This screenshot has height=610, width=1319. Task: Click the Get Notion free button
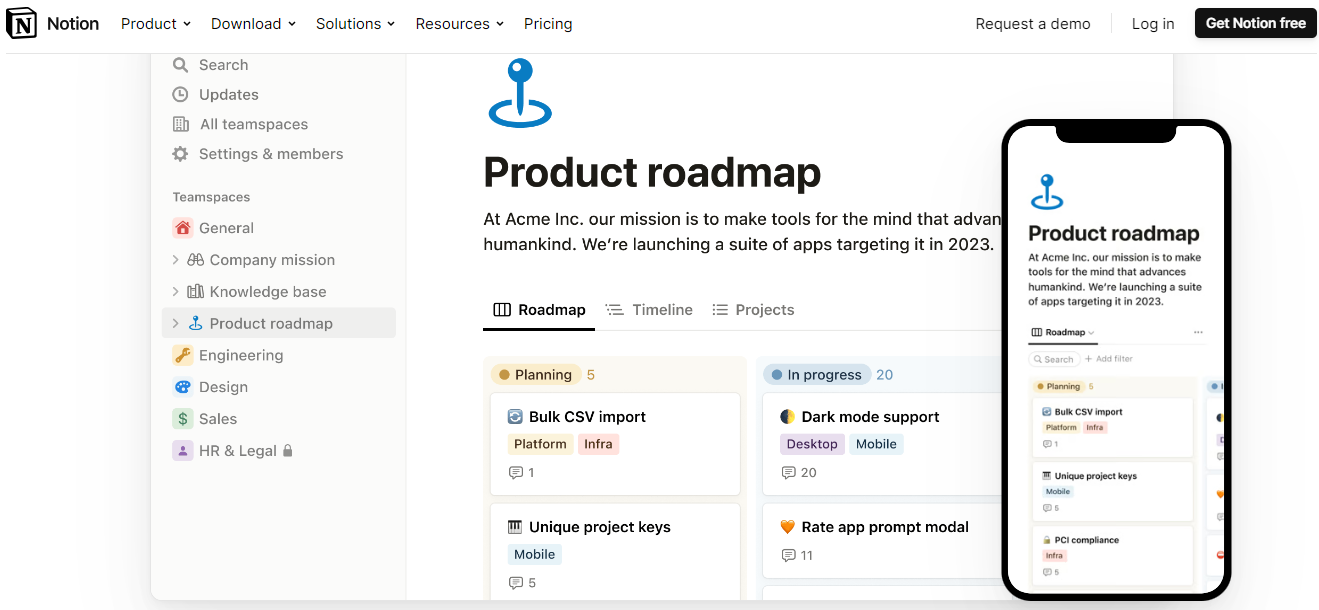click(1256, 23)
